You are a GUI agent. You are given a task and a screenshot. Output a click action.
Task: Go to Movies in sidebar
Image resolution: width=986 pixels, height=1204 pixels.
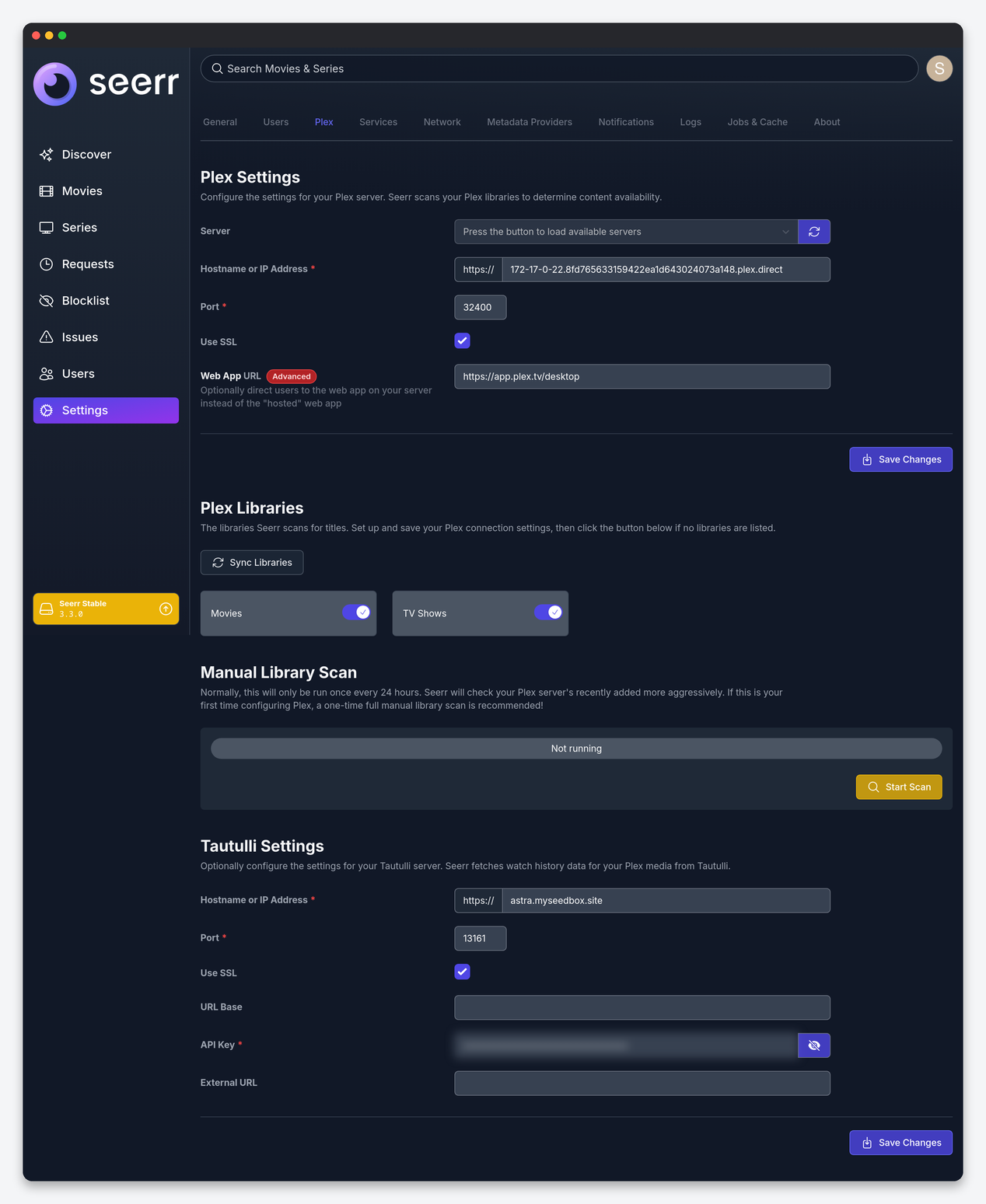click(106, 191)
